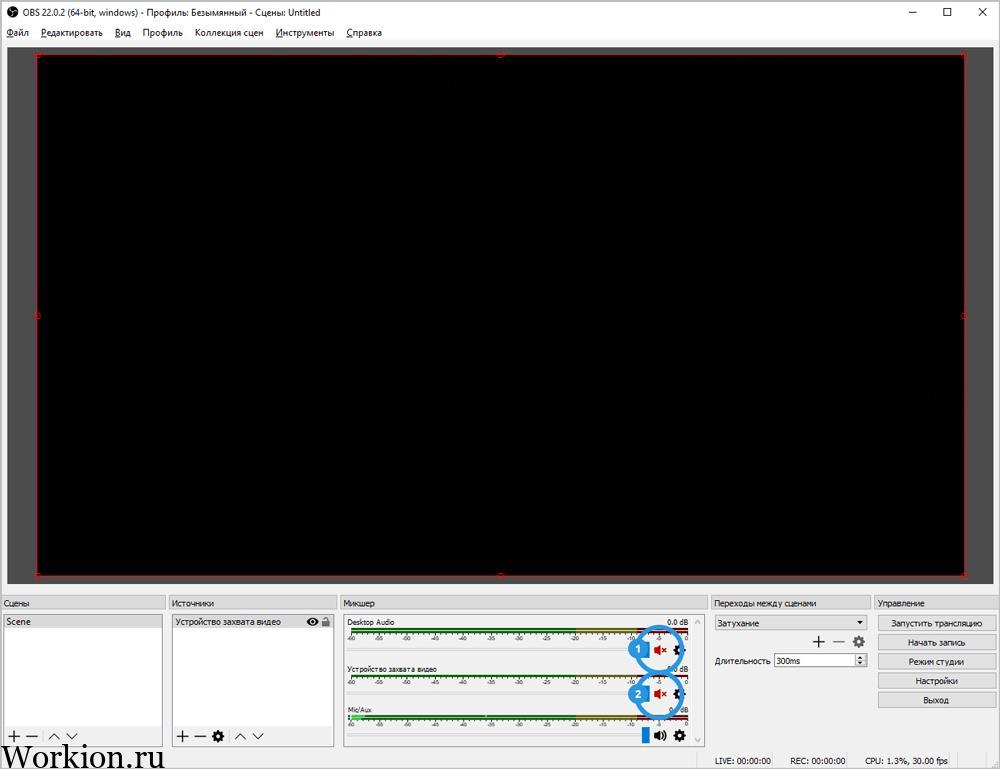Add a new source with plus icon
Viewport: 1000px width, 769px height.
click(182, 736)
